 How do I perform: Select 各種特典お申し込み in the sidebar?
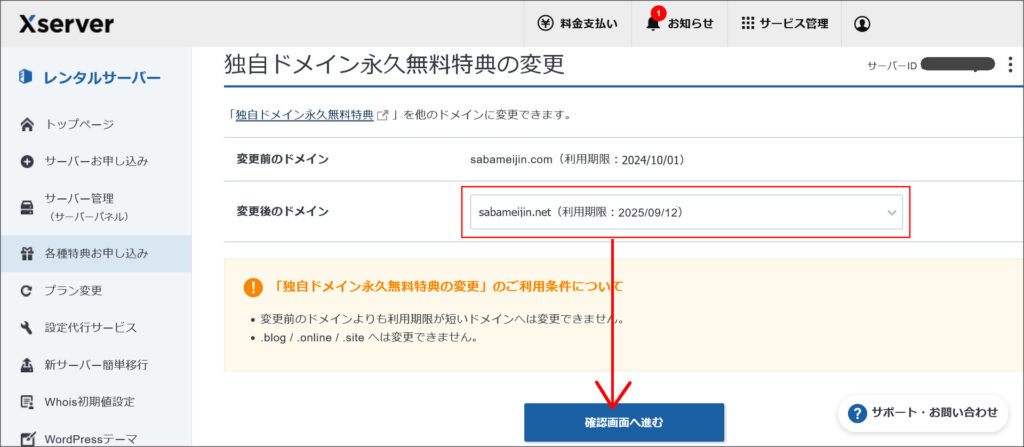(x=96, y=253)
